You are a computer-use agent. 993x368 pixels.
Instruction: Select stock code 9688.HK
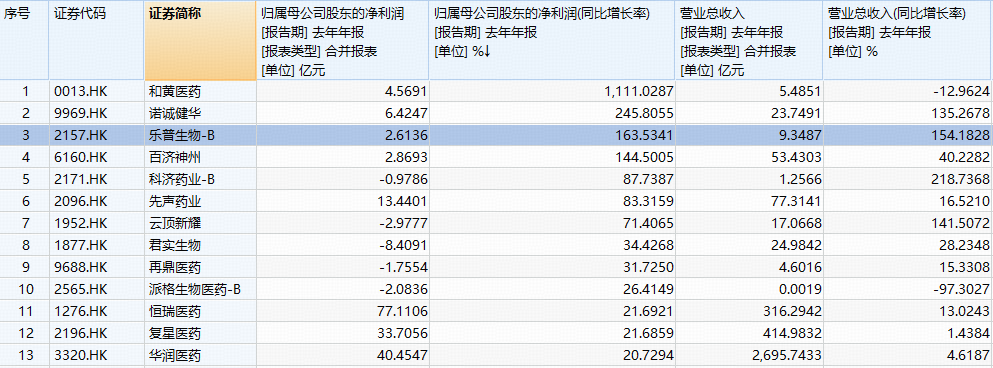click(80, 267)
